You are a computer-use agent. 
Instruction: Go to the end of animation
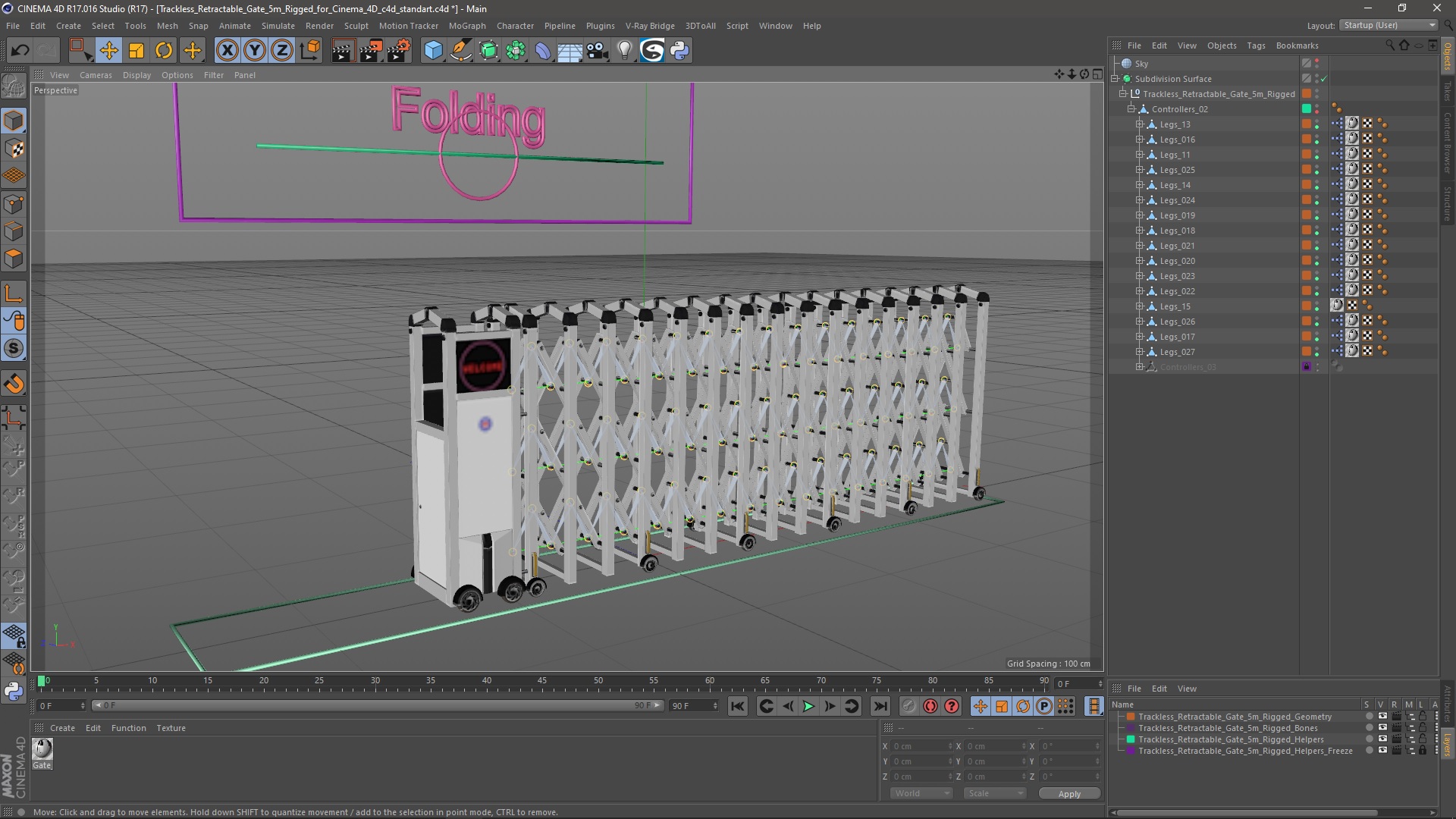(880, 707)
